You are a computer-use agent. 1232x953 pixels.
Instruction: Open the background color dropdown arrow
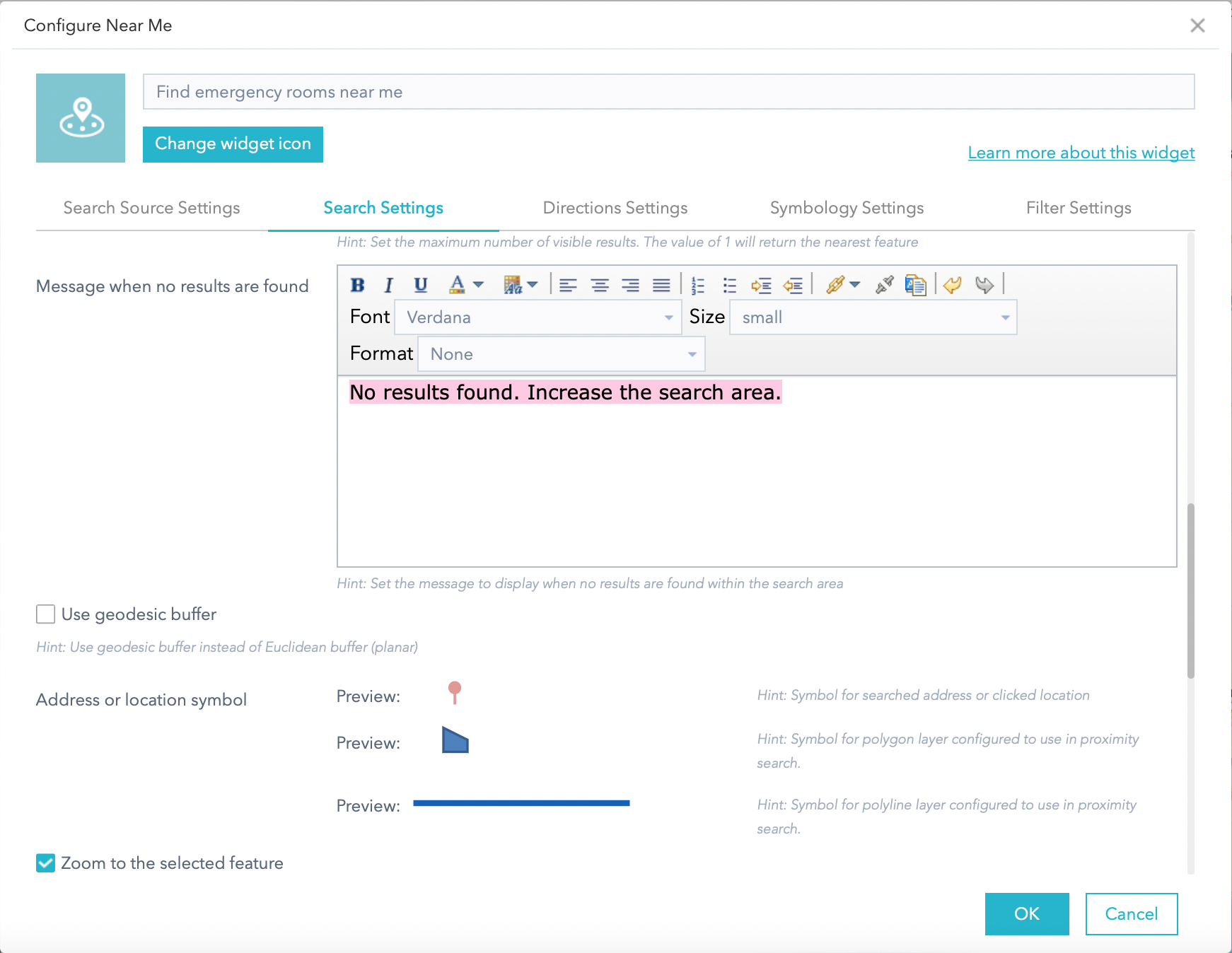(x=533, y=285)
